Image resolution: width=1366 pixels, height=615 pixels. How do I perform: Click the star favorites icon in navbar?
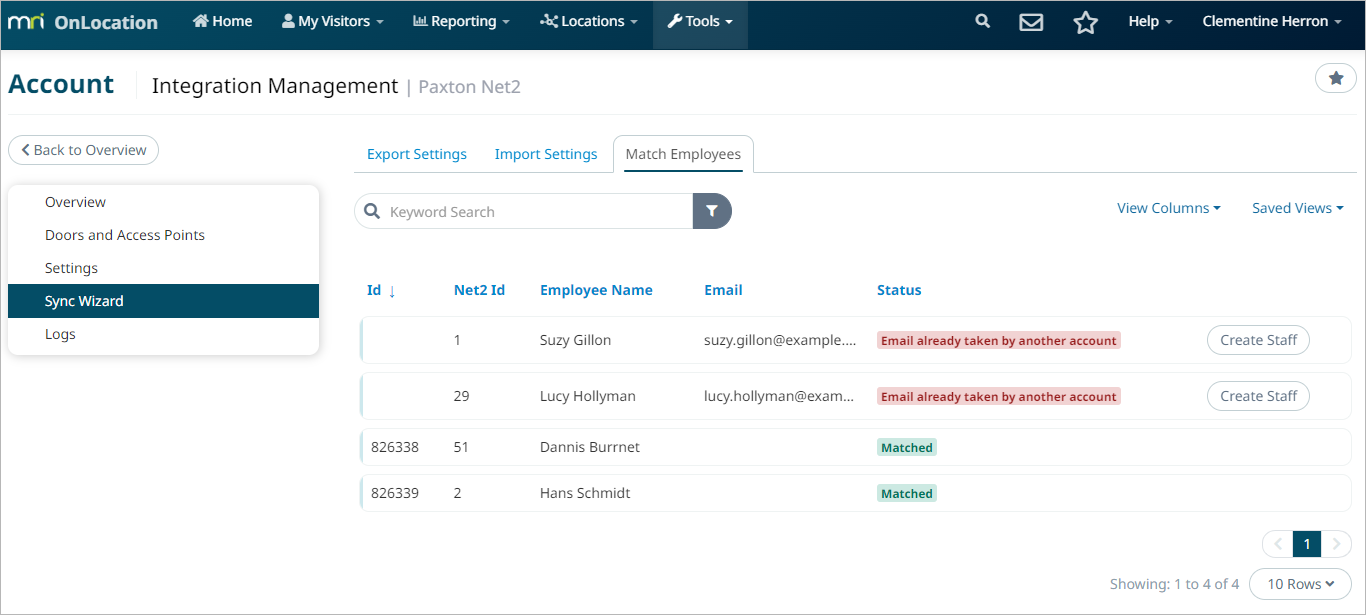click(x=1085, y=22)
